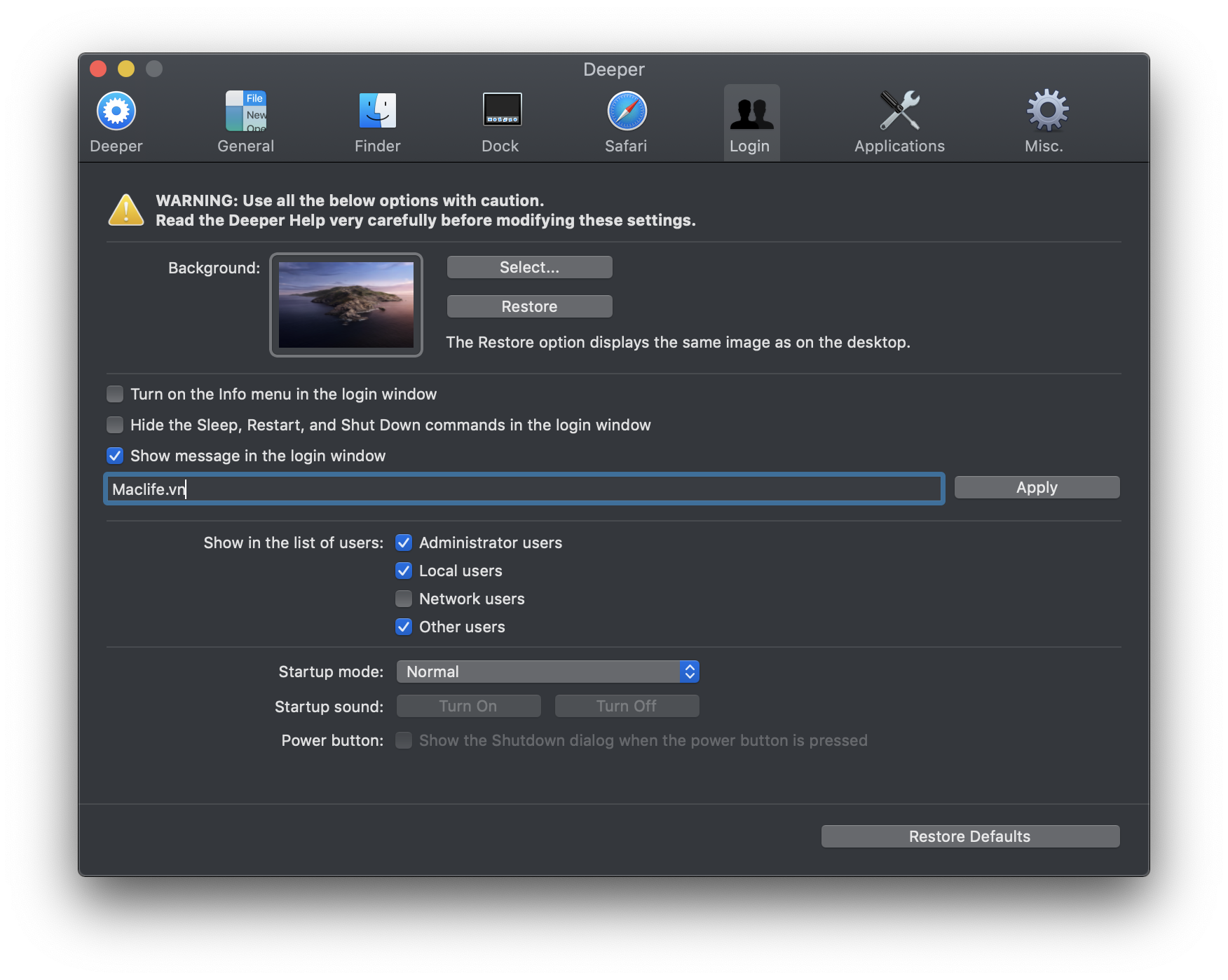Open the Applications settings pane
1228x980 pixels.
point(899,121)
